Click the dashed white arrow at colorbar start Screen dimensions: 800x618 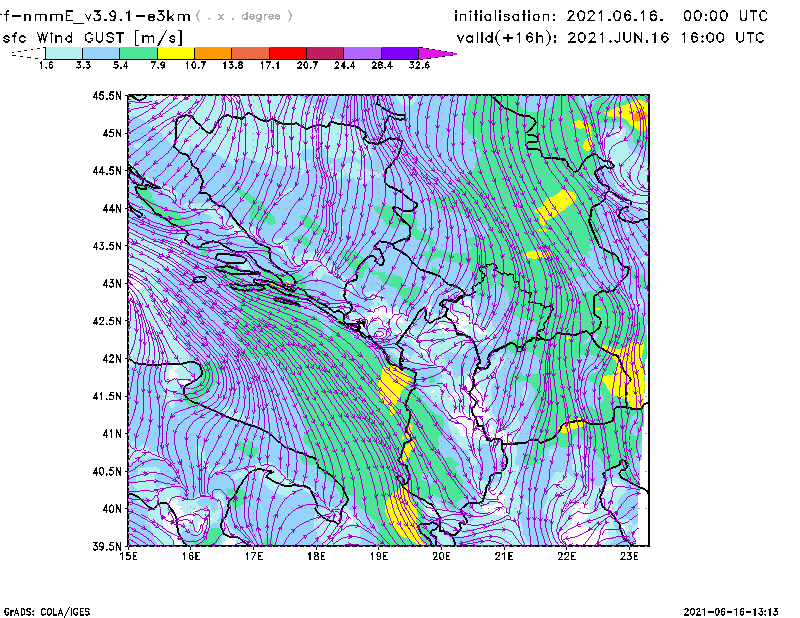[x=28, y=53]
